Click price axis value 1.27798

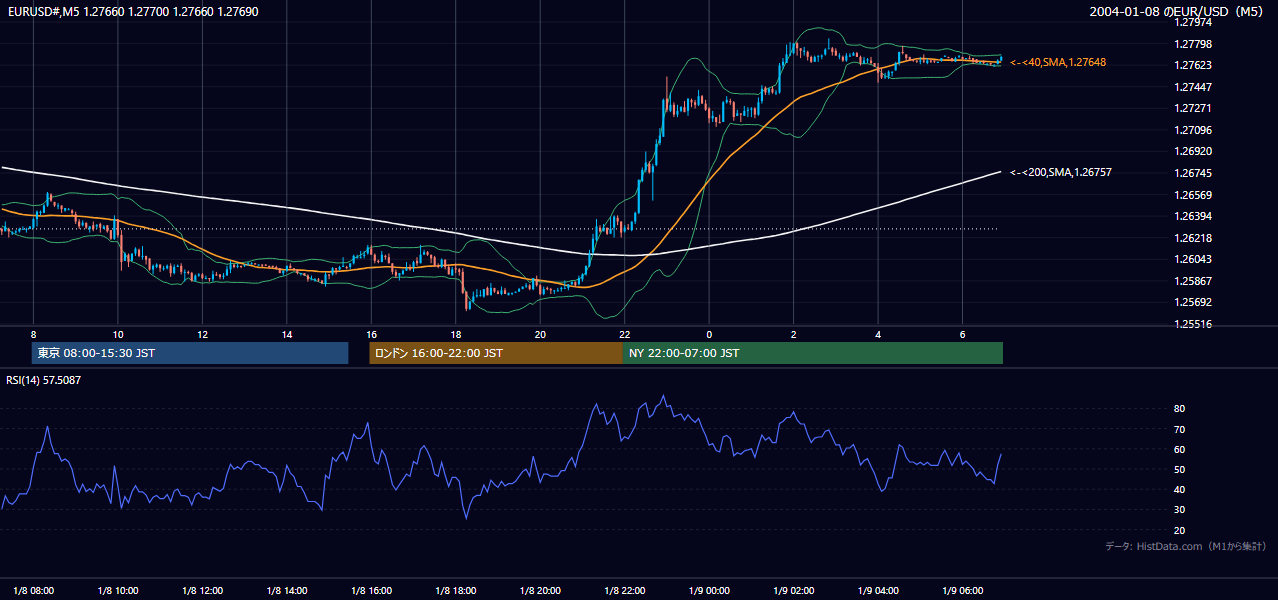1192,44
